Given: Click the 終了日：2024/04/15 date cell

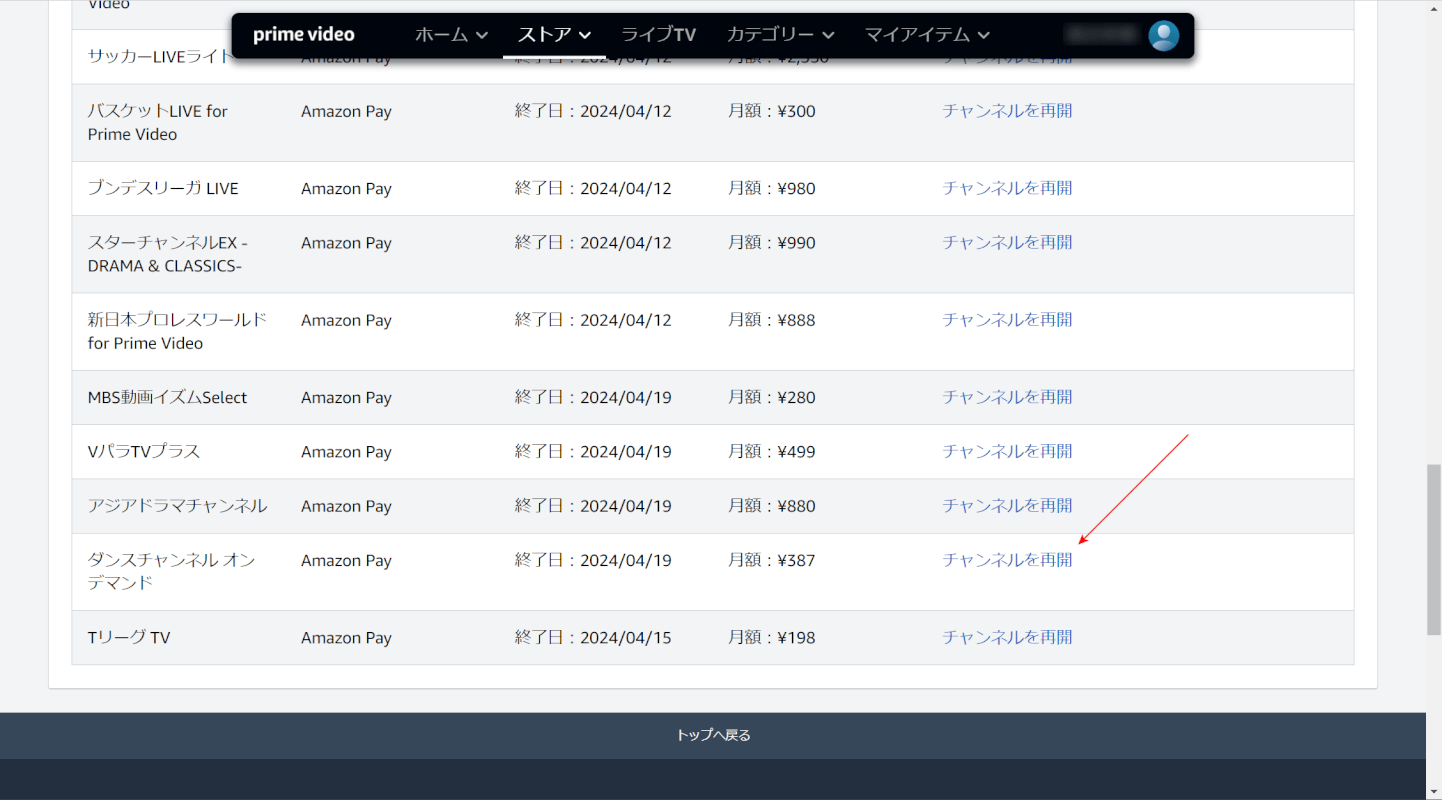Looking at the screenshot, I should (593, 637).
